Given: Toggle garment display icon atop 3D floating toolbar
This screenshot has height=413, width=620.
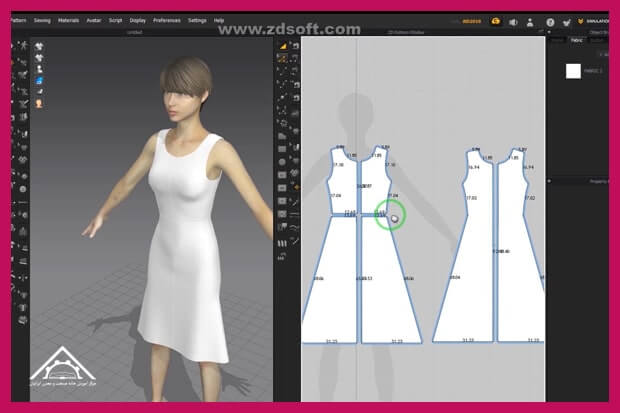Looking at the screenshot, I should (38, 46).
